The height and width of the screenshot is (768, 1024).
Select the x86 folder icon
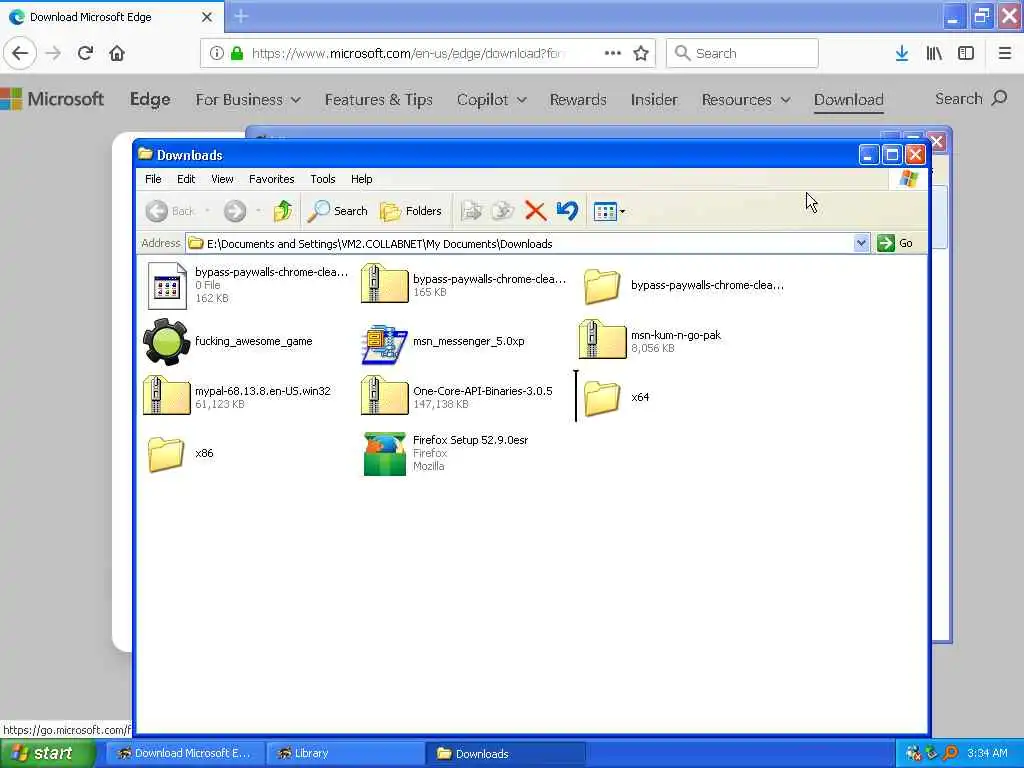tap(166, 454)
